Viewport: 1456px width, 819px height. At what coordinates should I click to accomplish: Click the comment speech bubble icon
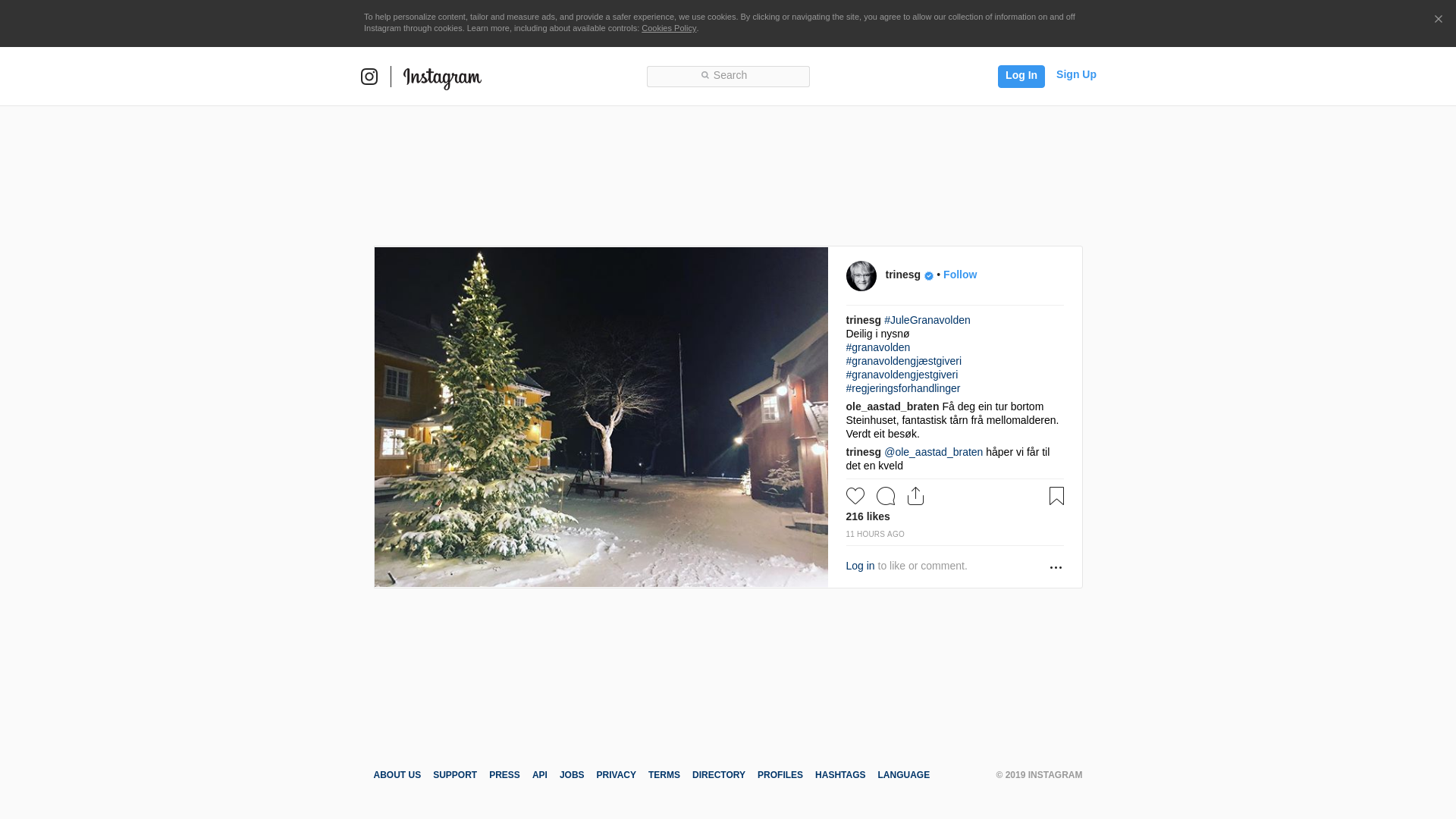886,496
